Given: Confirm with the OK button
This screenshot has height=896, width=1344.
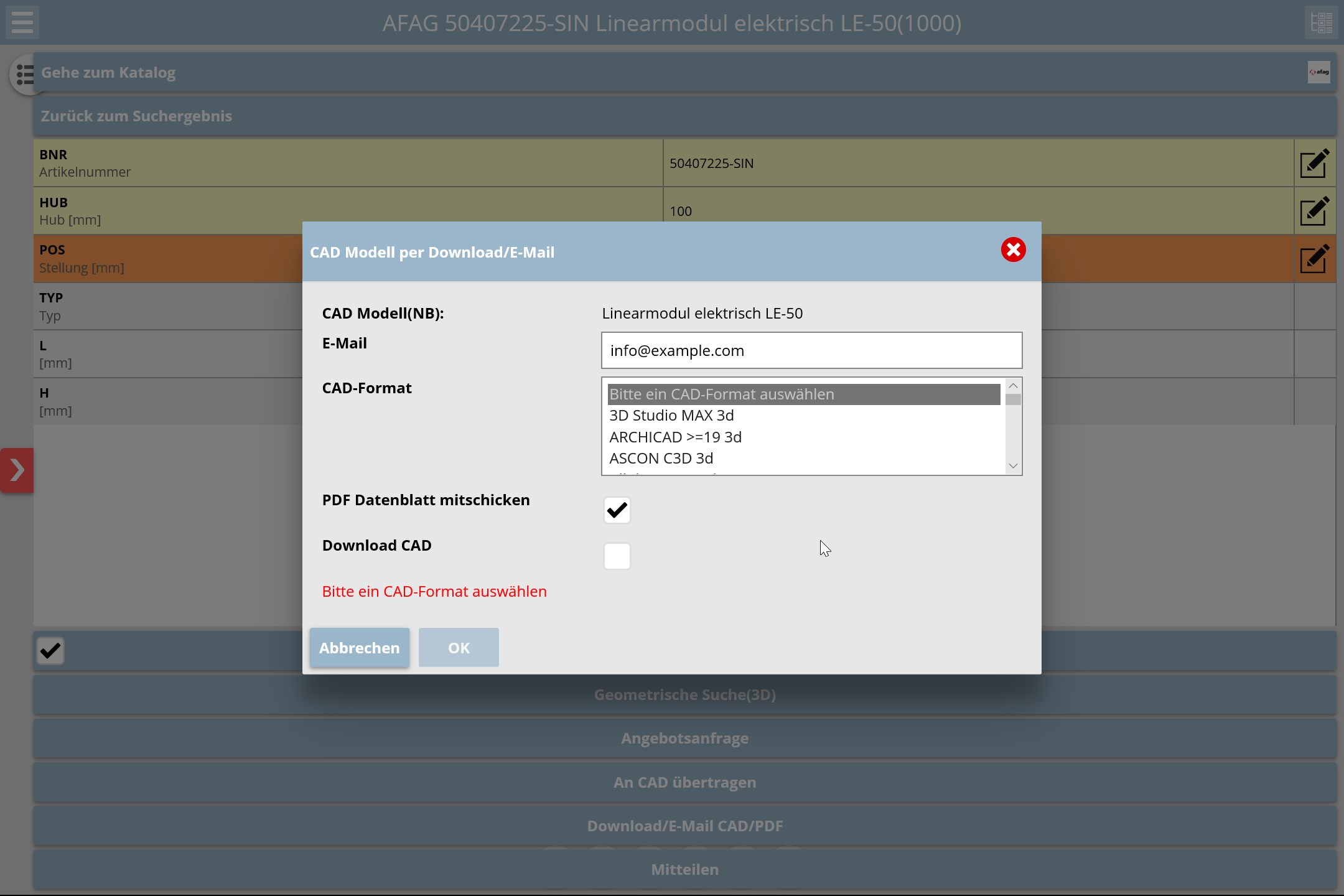Looking at the screenshot, I should pos(459,648).
